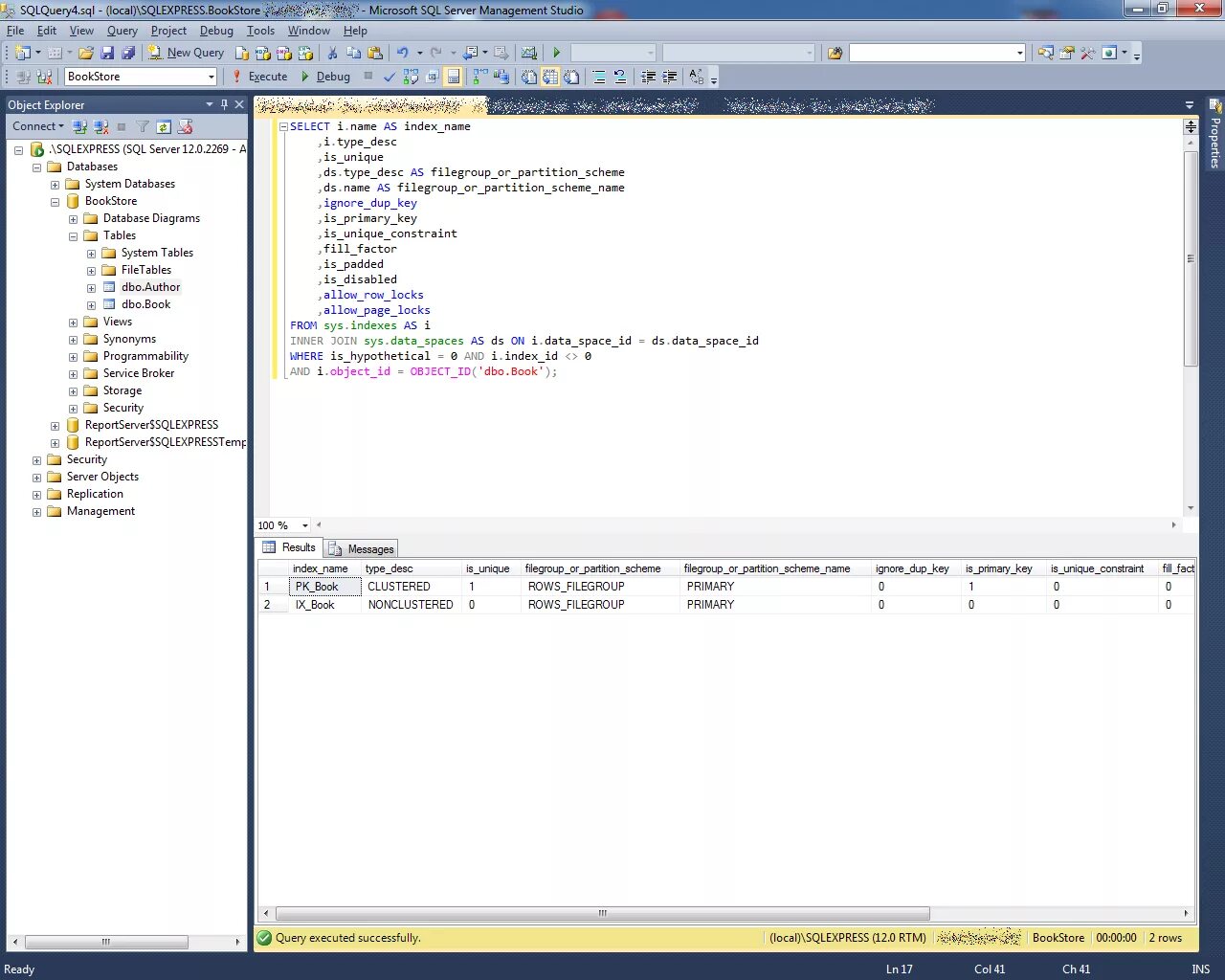Click the Find in Files icon
This screenshot has width=1225, height=980.
[835, 53]
